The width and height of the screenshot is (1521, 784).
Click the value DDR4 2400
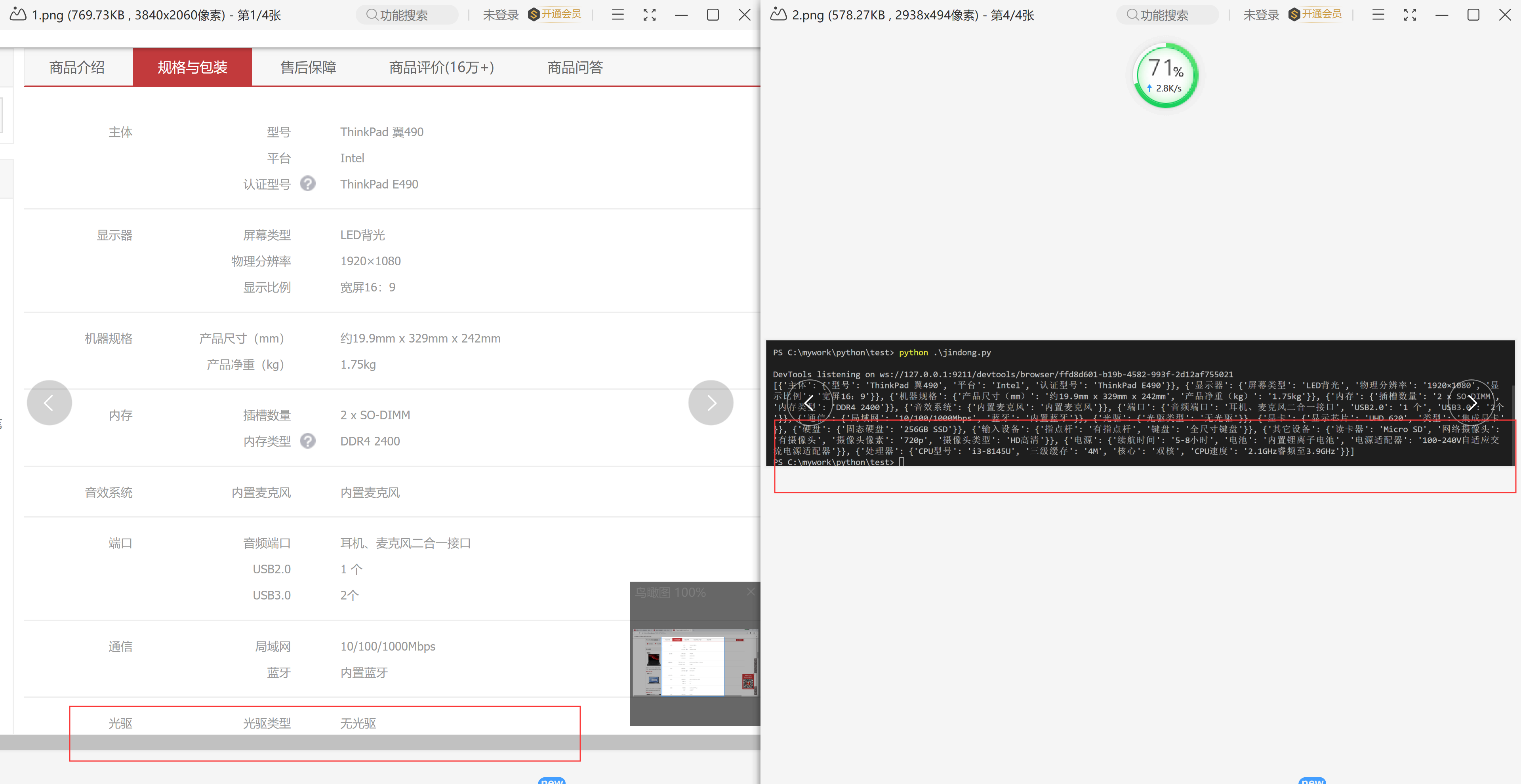click(370, 441)
